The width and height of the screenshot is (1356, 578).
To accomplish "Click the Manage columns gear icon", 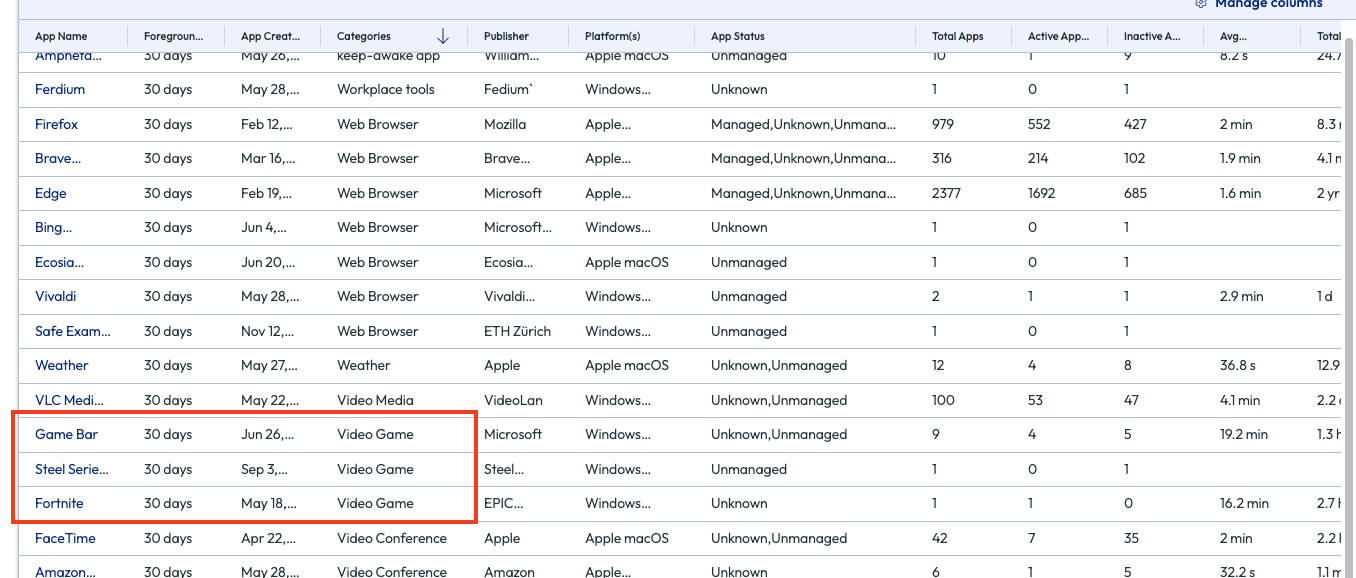I will (1201, 4).
